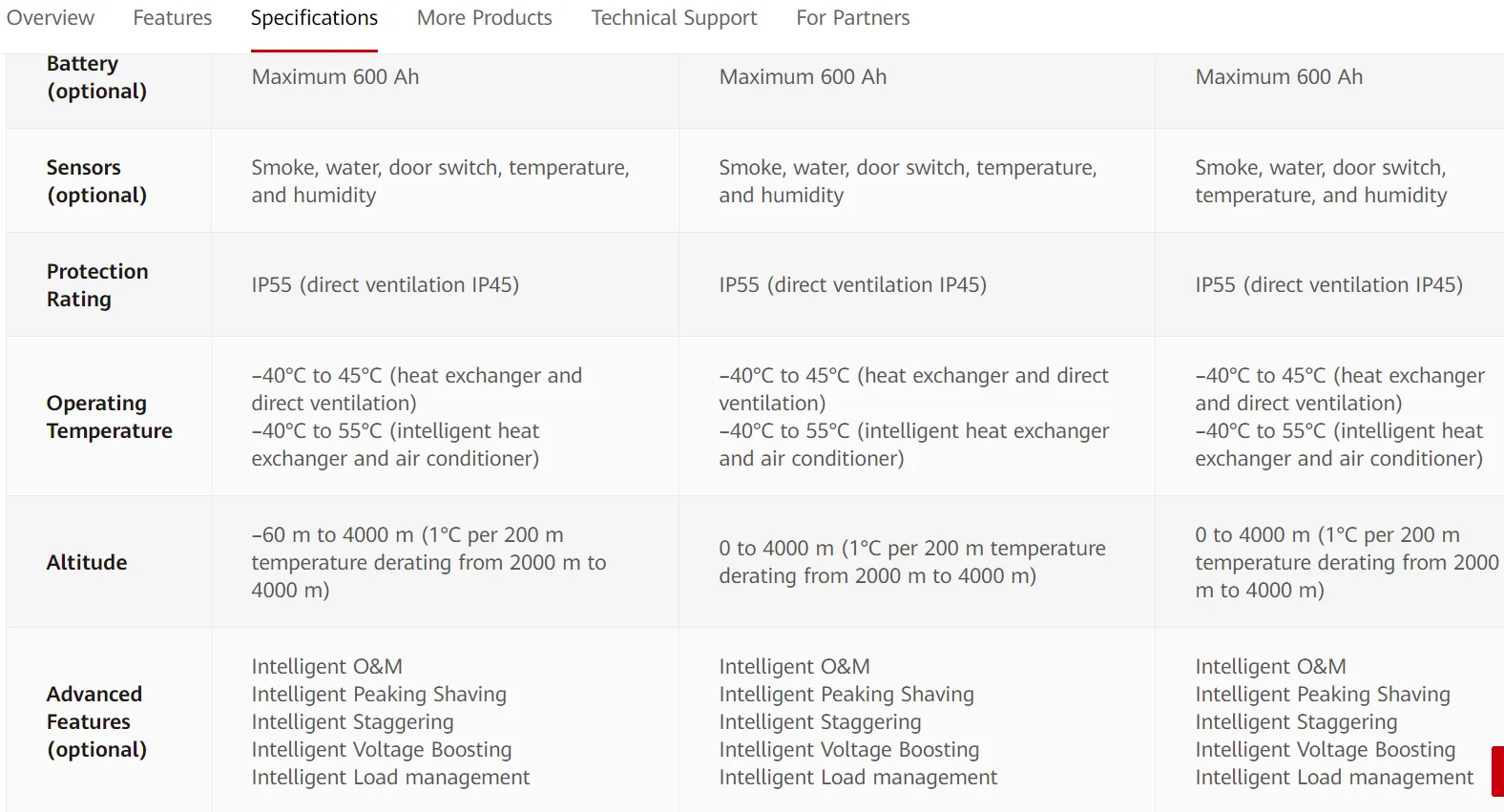Click the red side button at right edge
Screen dimensions: 1504x812
click(1497, 771)
